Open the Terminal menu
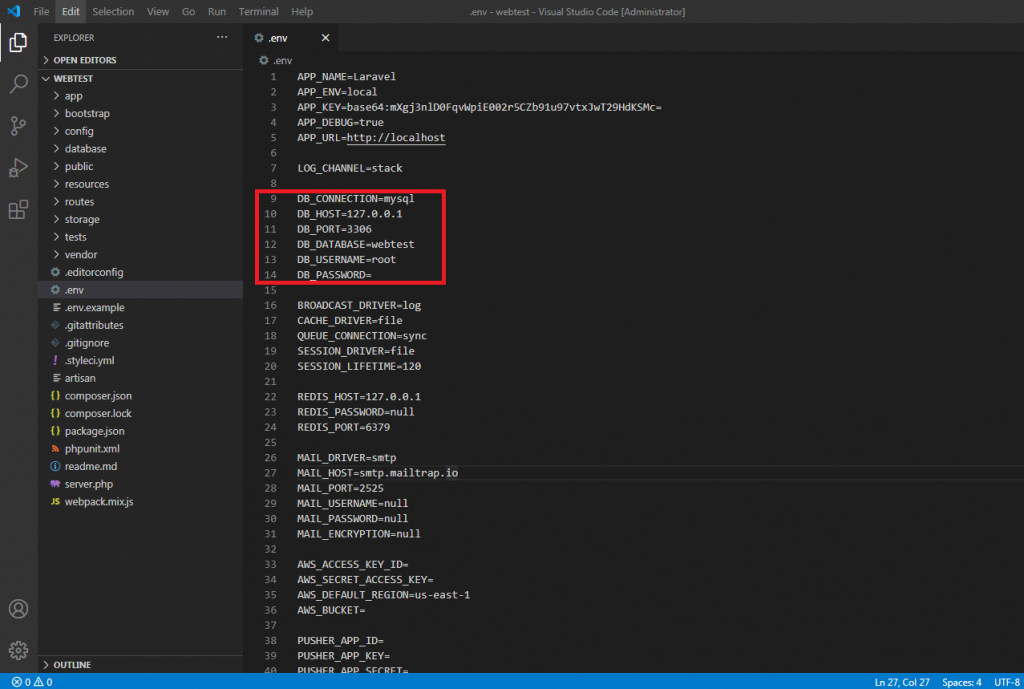The height and width of the screenshot is (689, 1024). pyautogui.click(x=258, y=12)
